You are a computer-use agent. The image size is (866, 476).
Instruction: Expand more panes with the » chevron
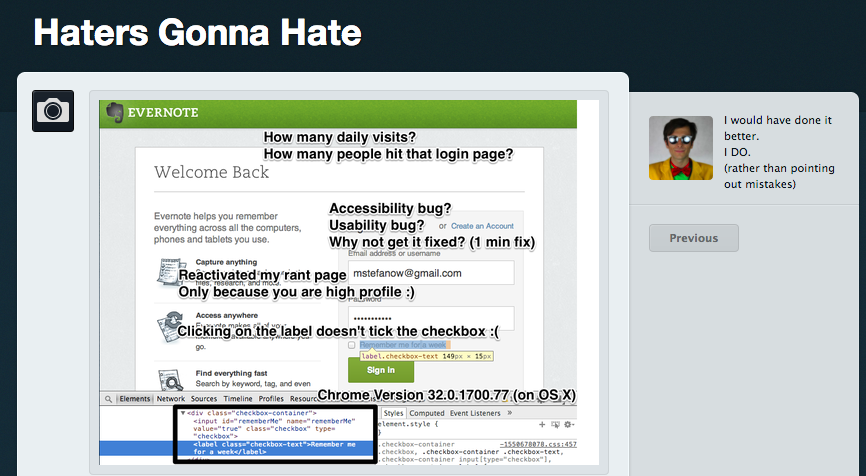coord(510,412)
